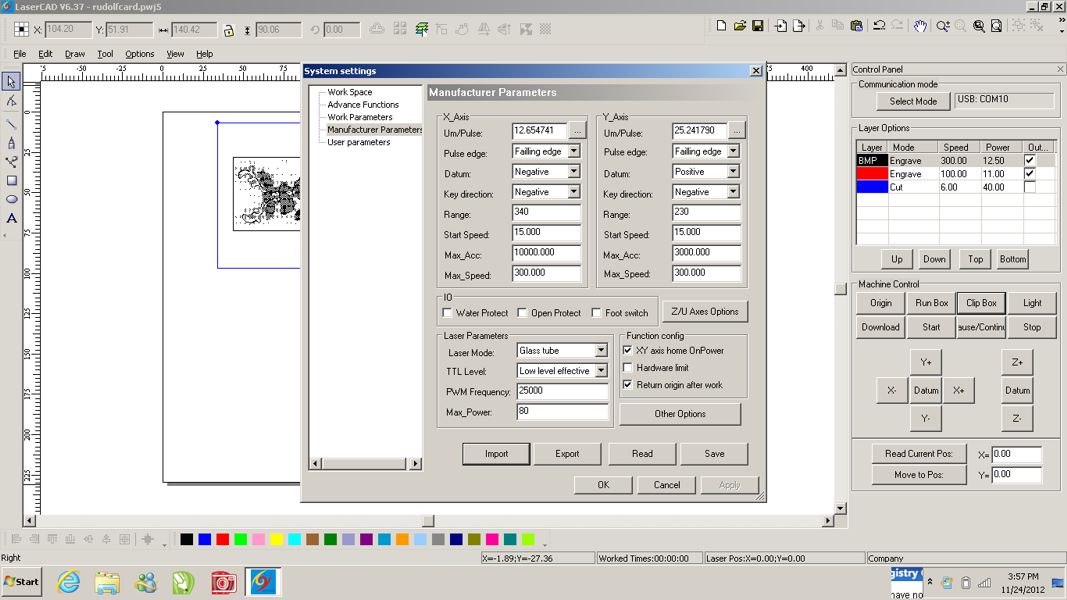Select the Line drawing tool

(11, 124)
